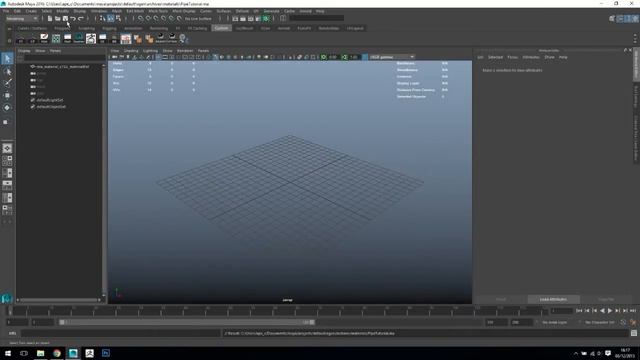
Task: Click the Open Scene folder icon
Action: click(x=58, y=18)
